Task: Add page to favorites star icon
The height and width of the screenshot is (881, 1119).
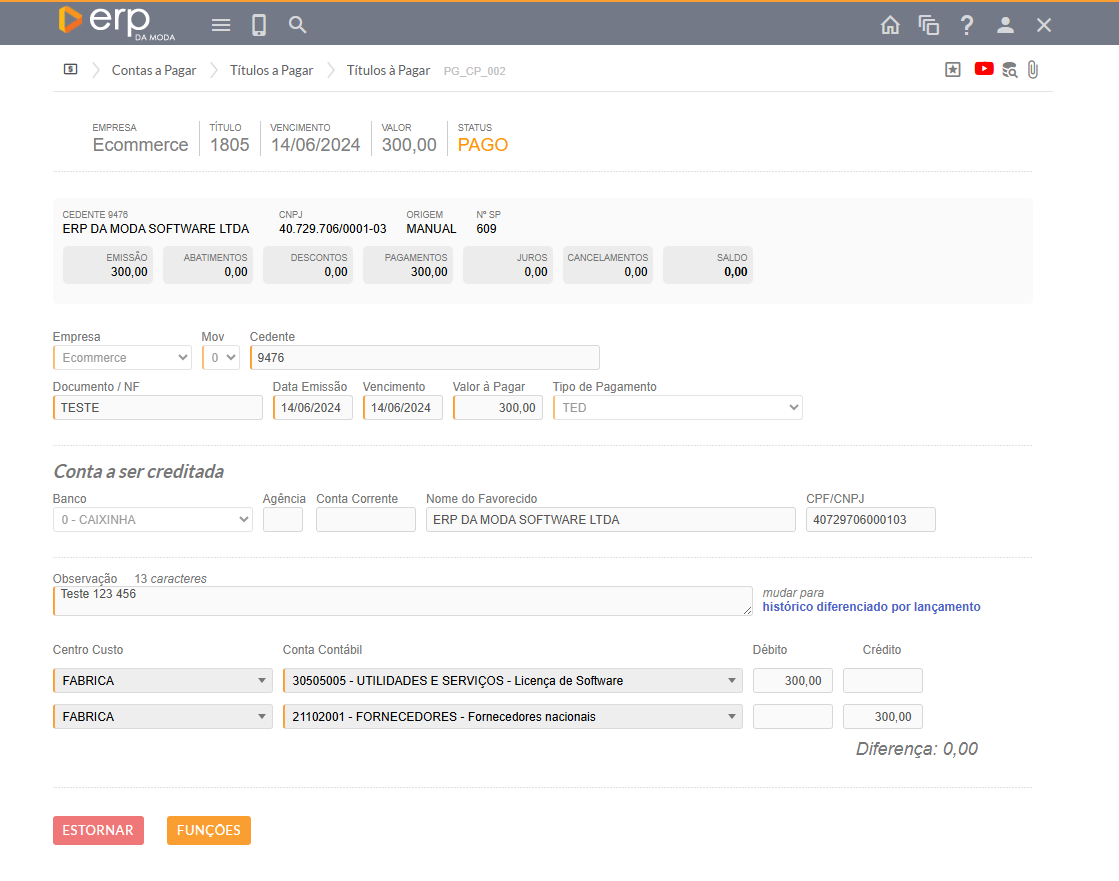Action: (x=952, y=70)
